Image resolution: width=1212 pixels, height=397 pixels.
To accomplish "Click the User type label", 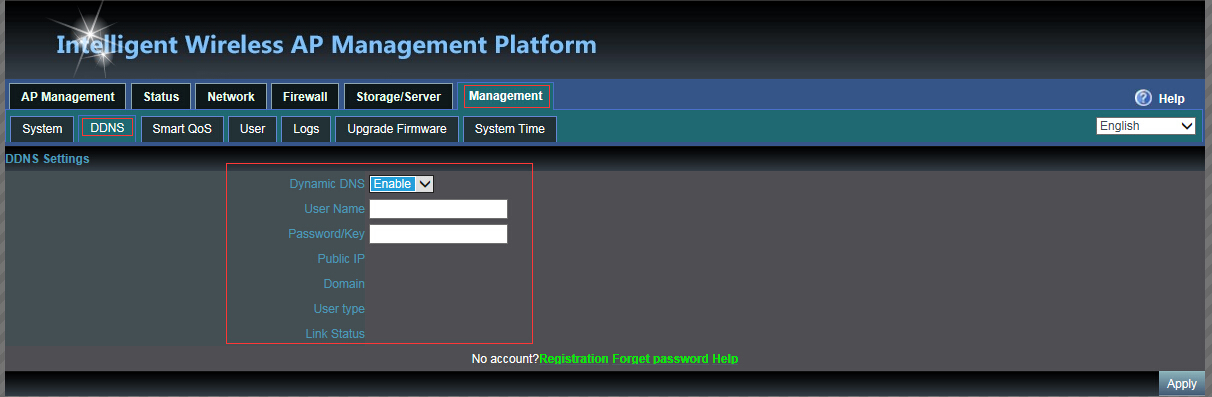I will (339, 309).
